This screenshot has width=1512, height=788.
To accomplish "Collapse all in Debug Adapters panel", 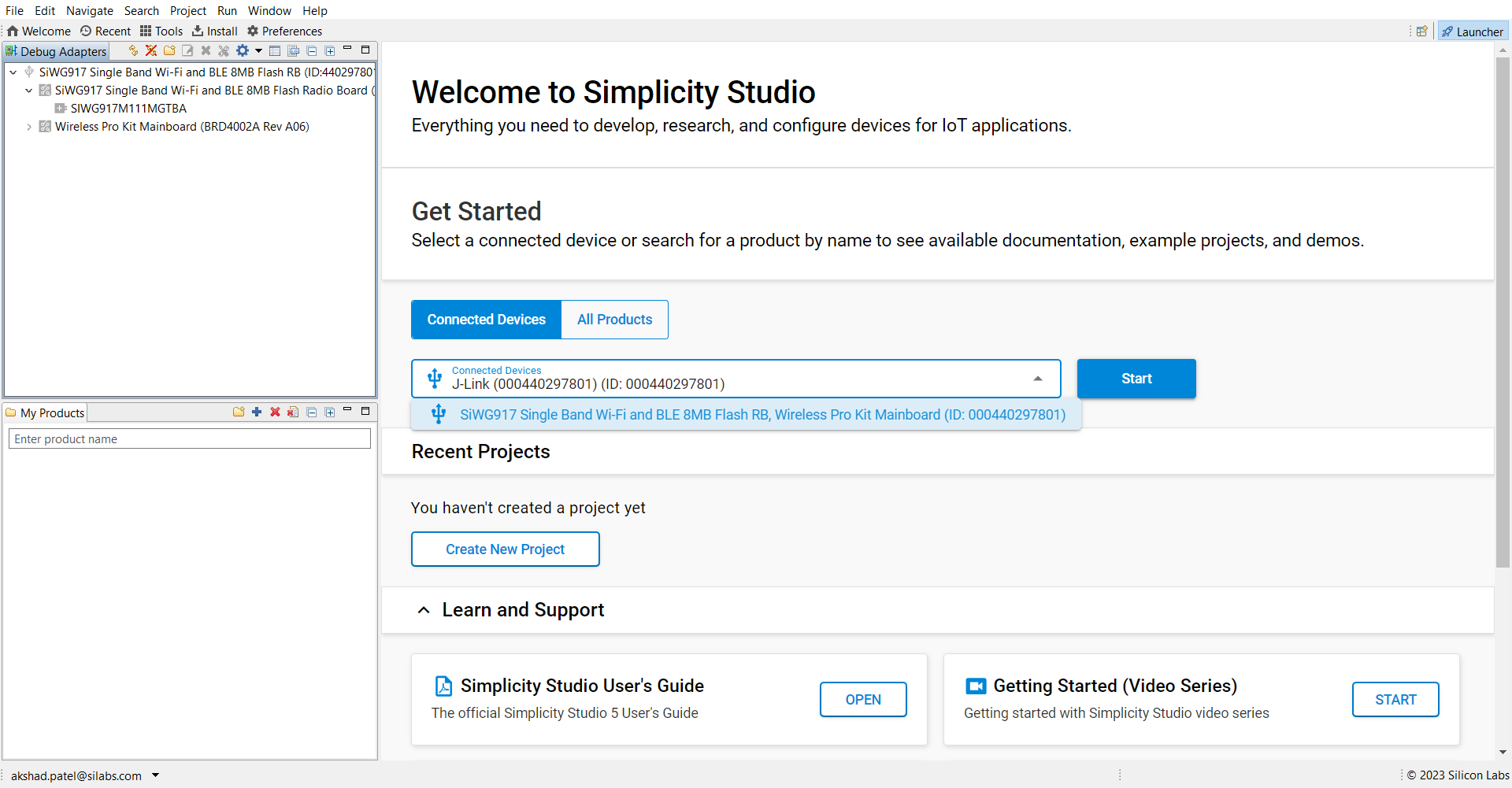I will (x=312, y=50).
